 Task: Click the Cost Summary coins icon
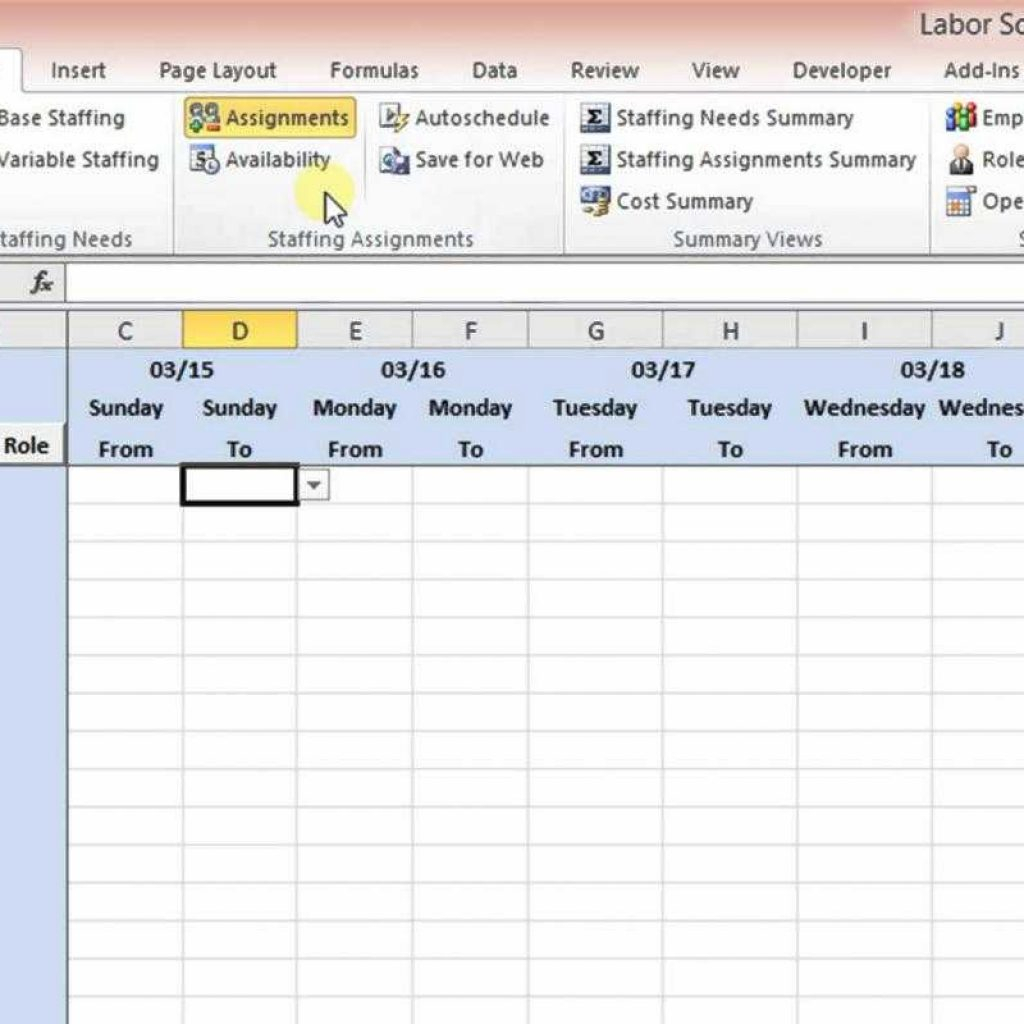point(595,201)
